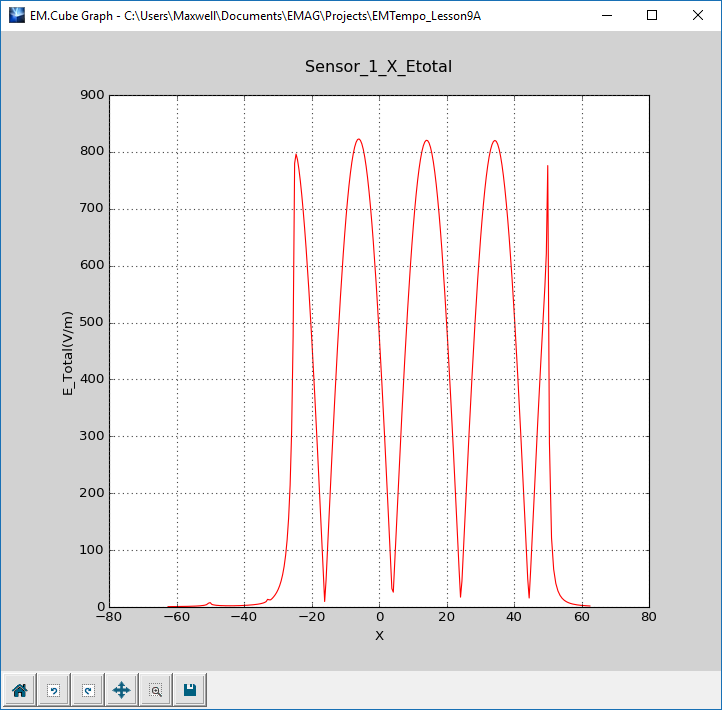Click the Home reset view icon
This screenshot has height=710, width=722.
pyautogui.click(x=19, y=690)
